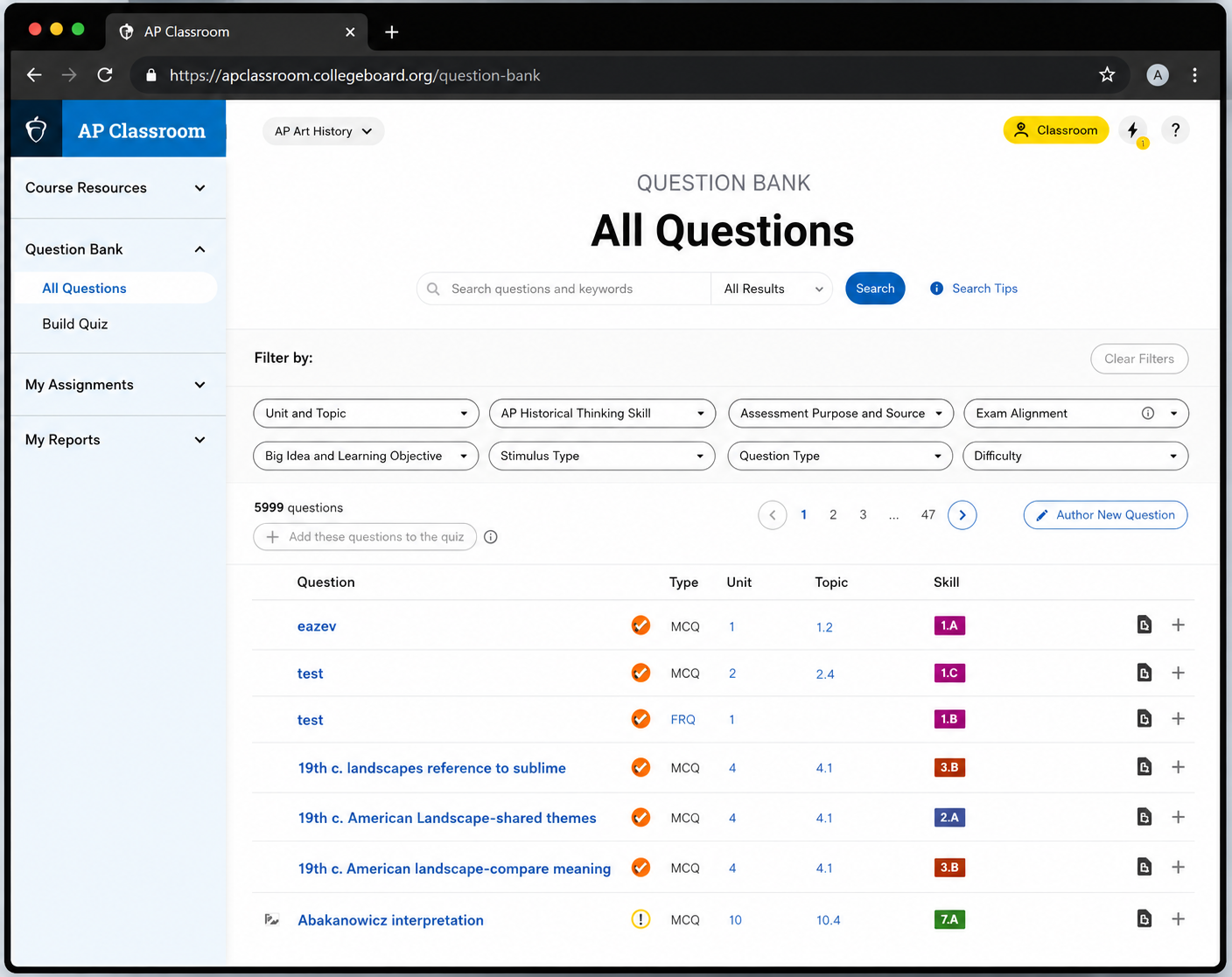Viewport: 1232px width, 977px height.
Task: Add 19th c. American Landscape-shared themes
Action: pyautogui.click(x=1178, y=817)
